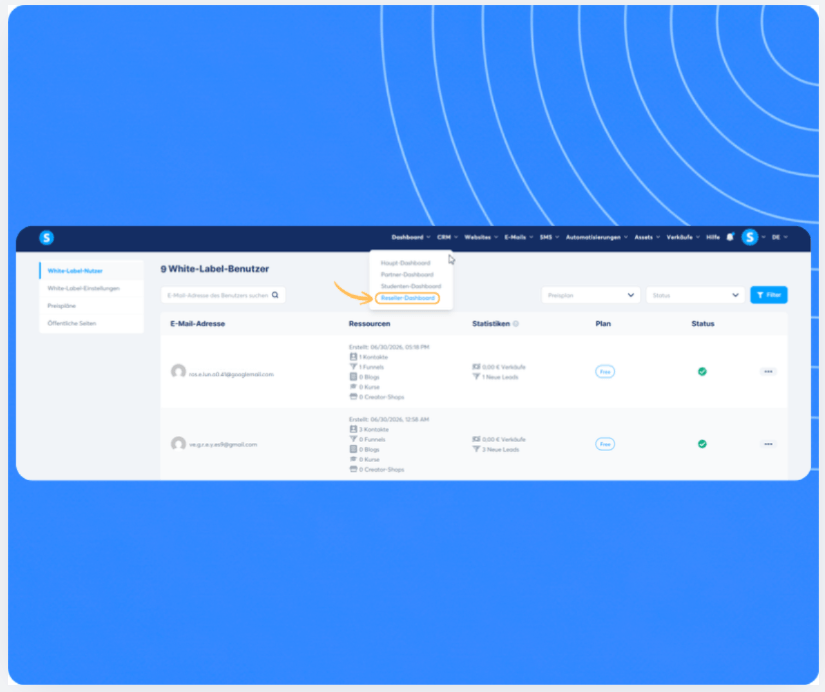Select Partner-Dashboard from the dropdown
825x692 pixels.
click(407, 275)
